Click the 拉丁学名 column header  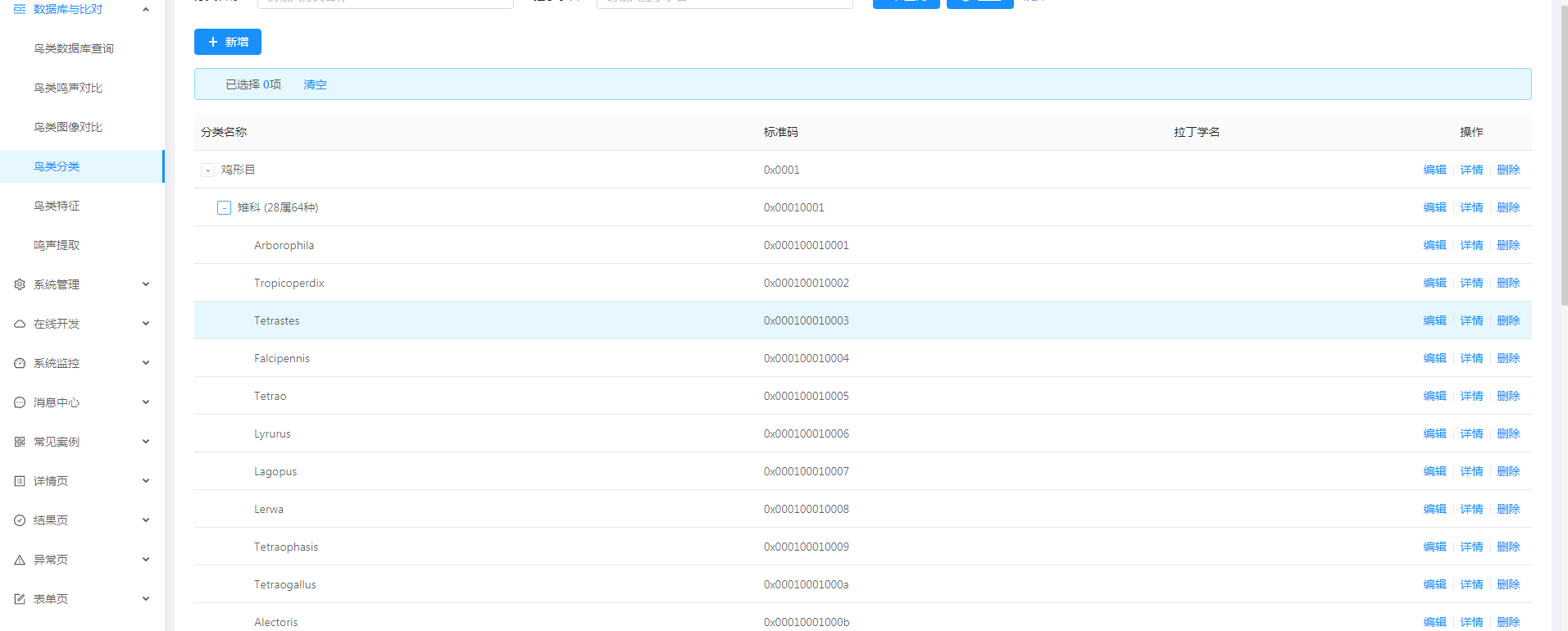click(1197, 132)
